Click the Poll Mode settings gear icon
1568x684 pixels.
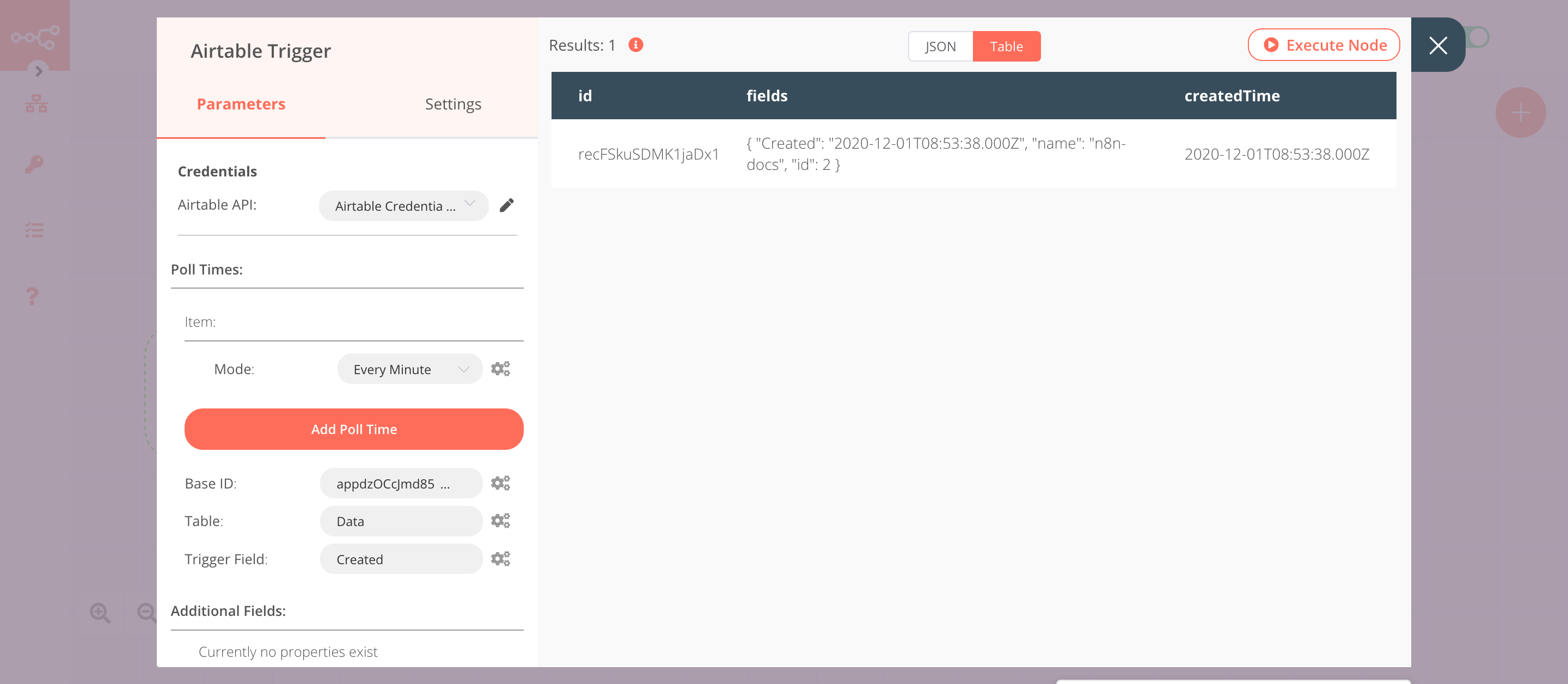pyautogui.click(x=500, y=368)
